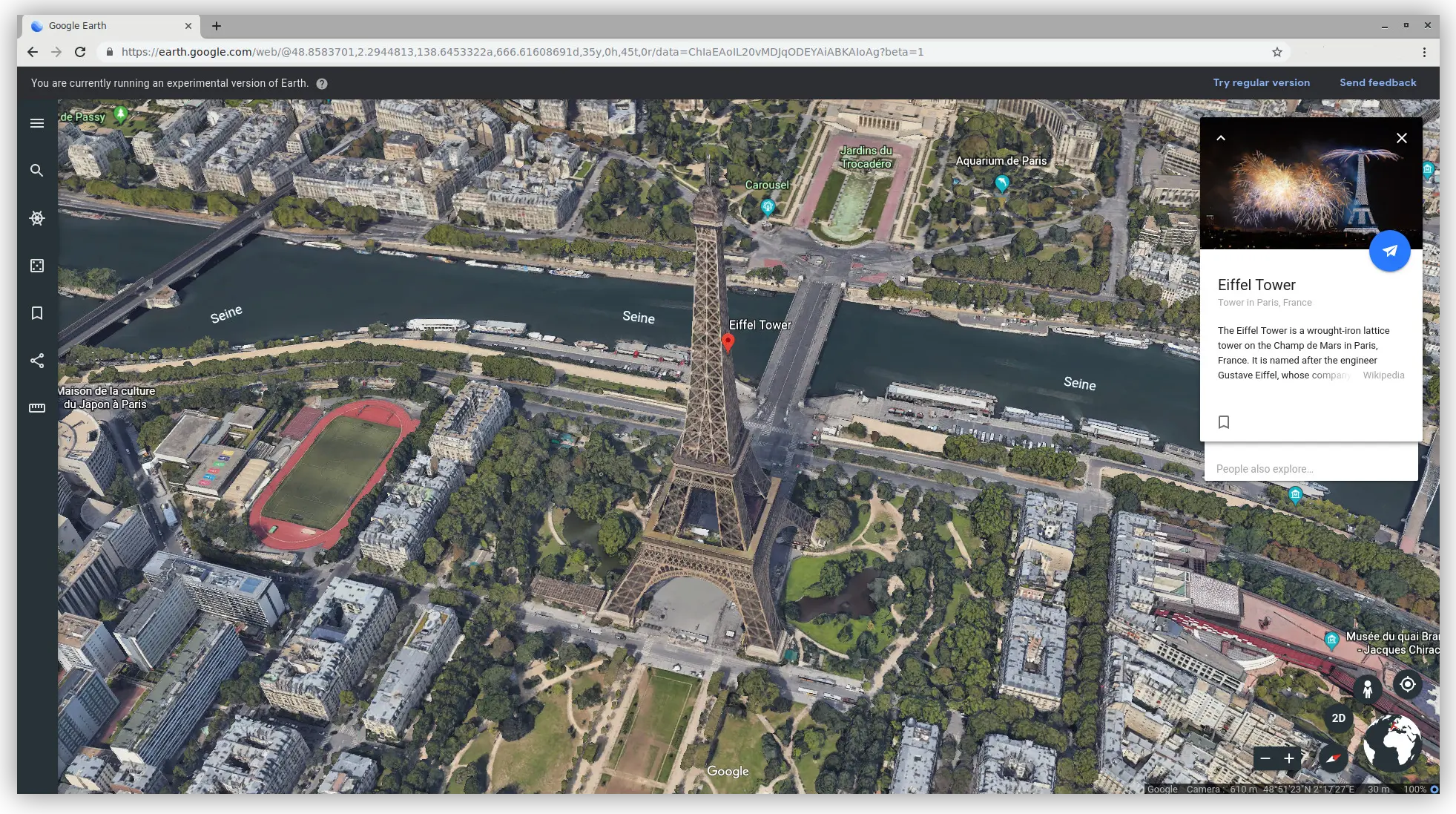Click the Search icon in sidebar
Viewport: 1456px width, 814px height.
point(36,171)
